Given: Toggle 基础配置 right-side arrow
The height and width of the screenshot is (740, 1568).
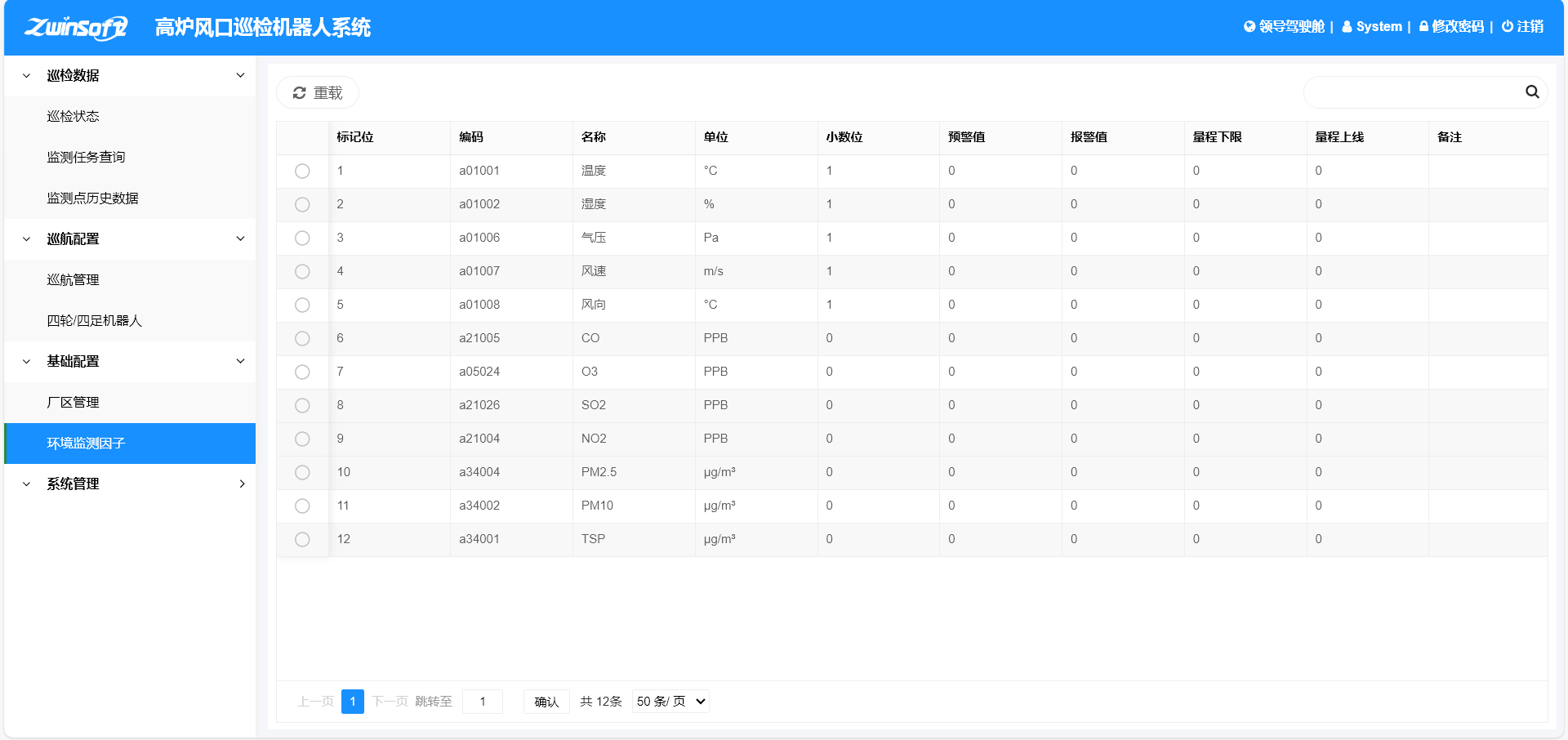Looking at the screenshot, I should 241,361.
